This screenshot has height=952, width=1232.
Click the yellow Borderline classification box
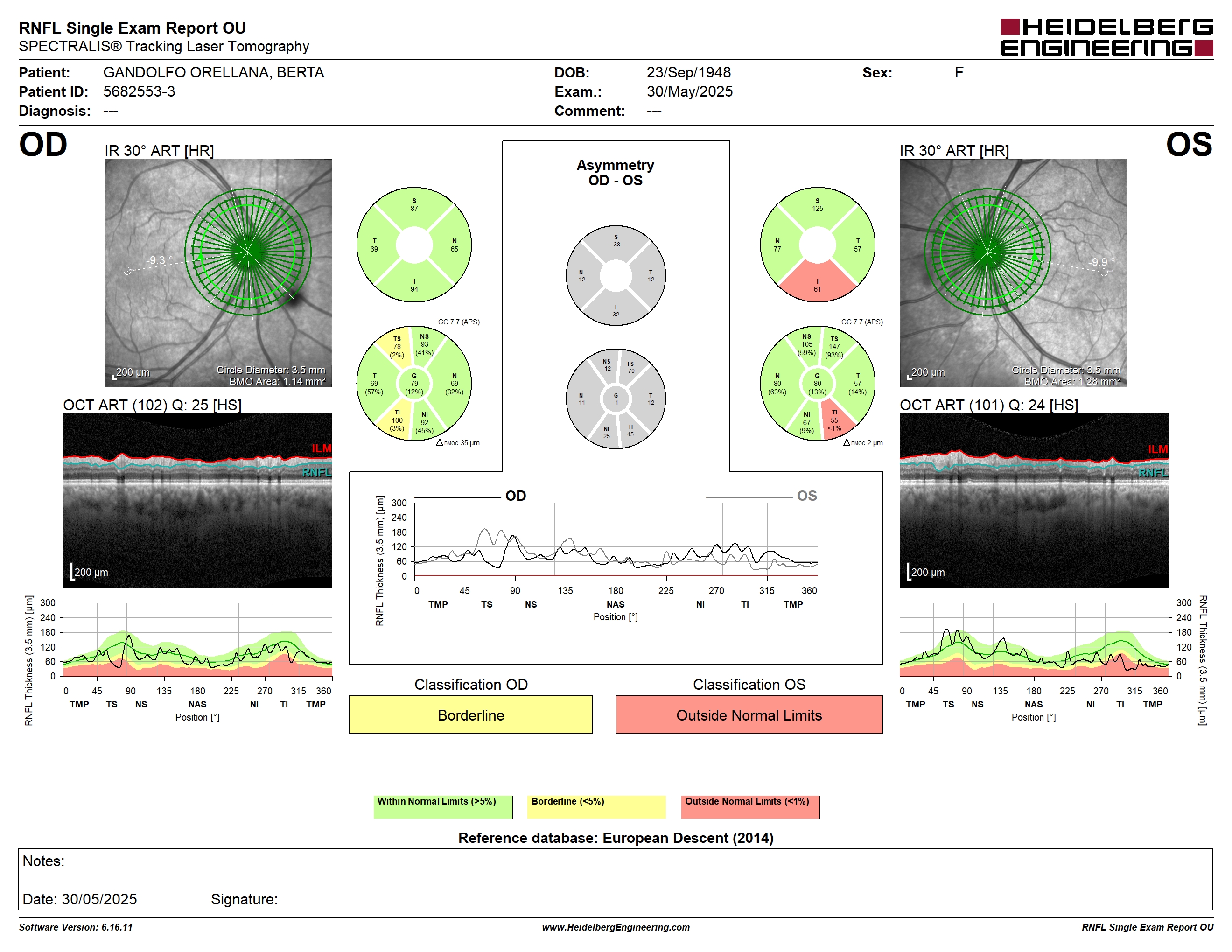pyautogui.click(x=470, y=714)
